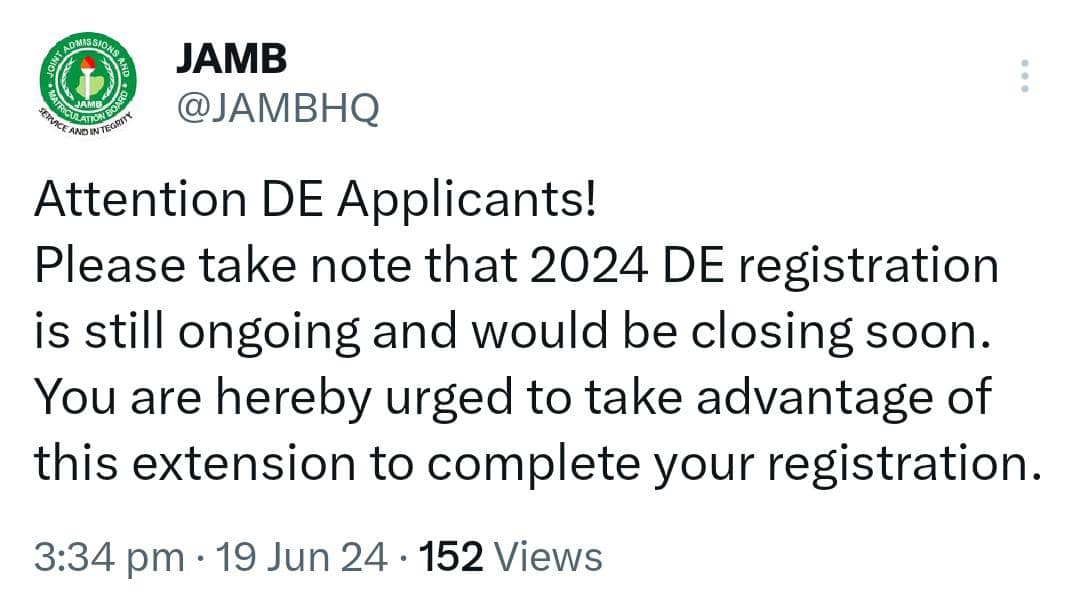Select the 'Attention DE Applicants!' line

point(315,200)
